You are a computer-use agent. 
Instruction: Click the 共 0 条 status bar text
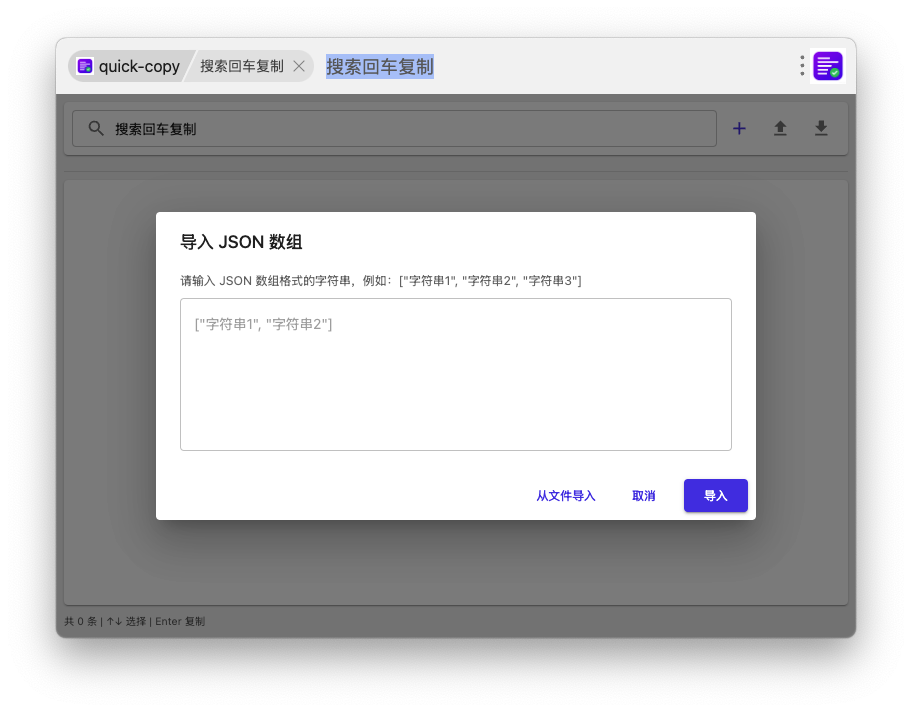coord(81,621)
